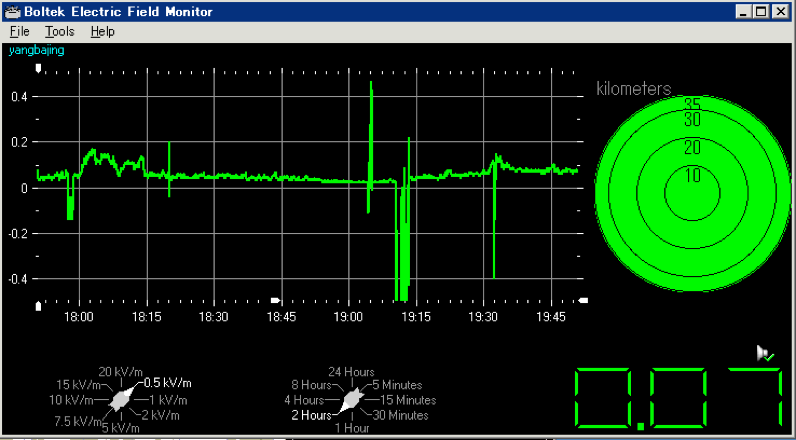The width and height of the screenshot is (796, 440).
Task: Click the middle time axis marker arrow
Action: 276,300
